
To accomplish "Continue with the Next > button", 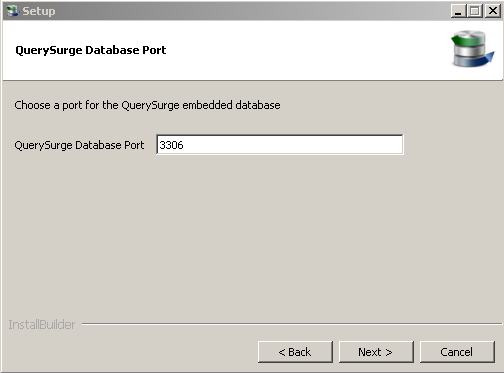I will pos(376,352).
